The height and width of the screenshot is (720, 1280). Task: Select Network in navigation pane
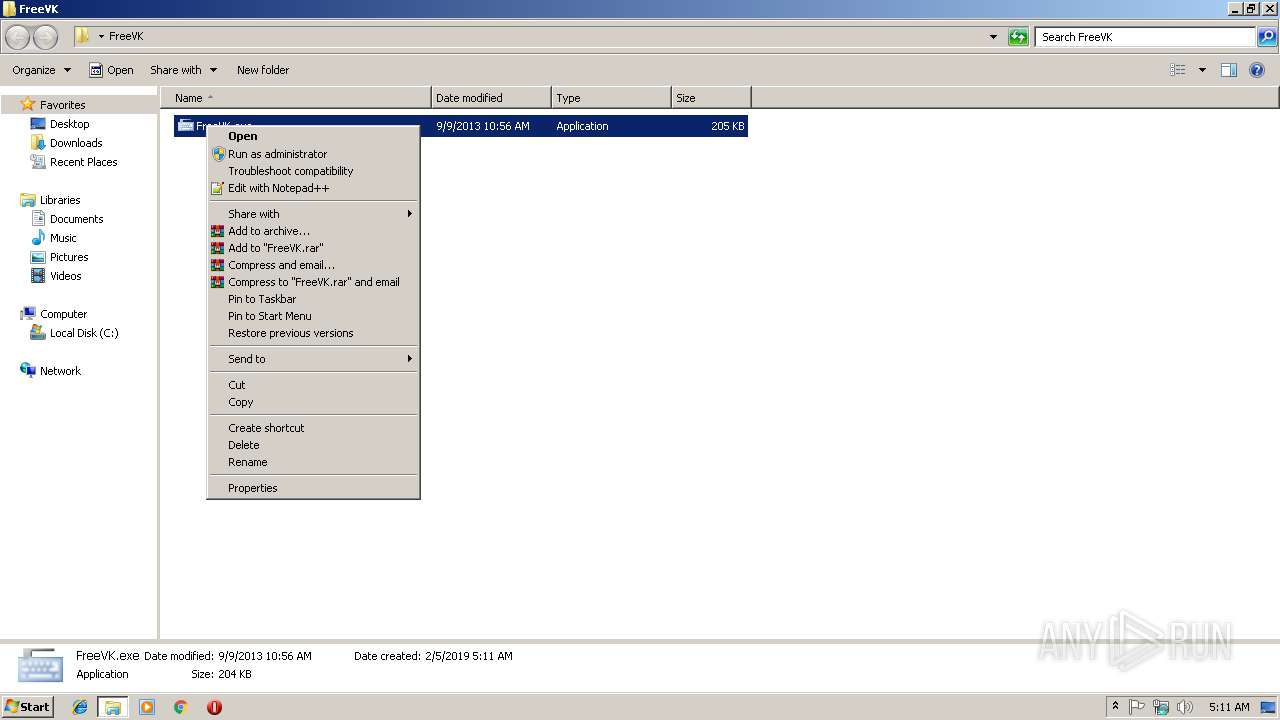pyautogui.click(x=60, y=371)
